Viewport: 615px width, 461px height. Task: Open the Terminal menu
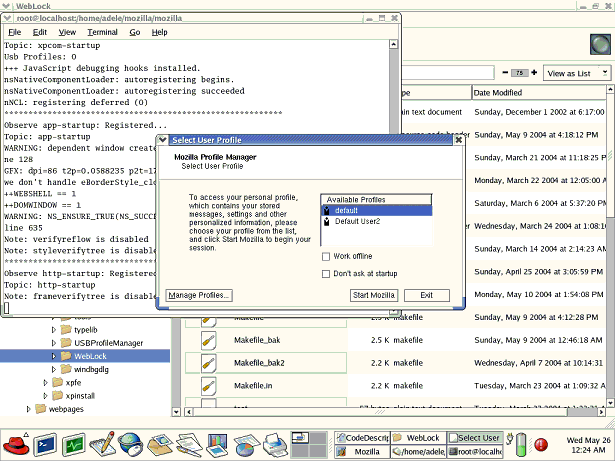pos(102,32)
